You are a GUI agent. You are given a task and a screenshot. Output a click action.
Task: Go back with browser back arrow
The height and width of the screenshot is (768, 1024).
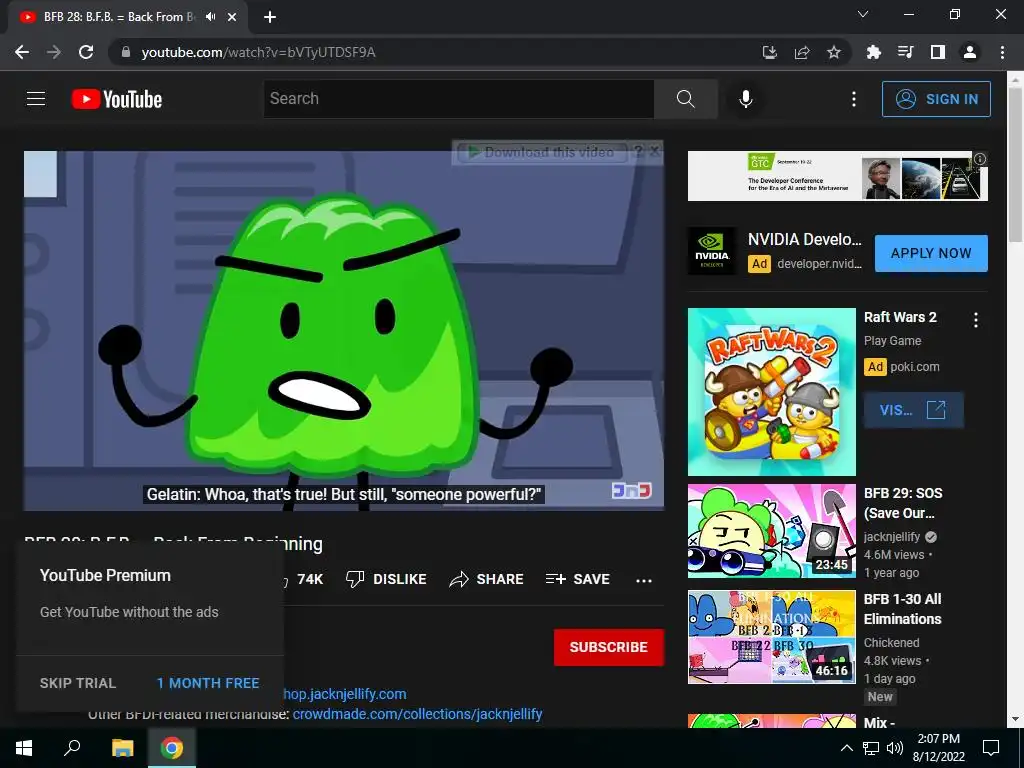(22, 52)
